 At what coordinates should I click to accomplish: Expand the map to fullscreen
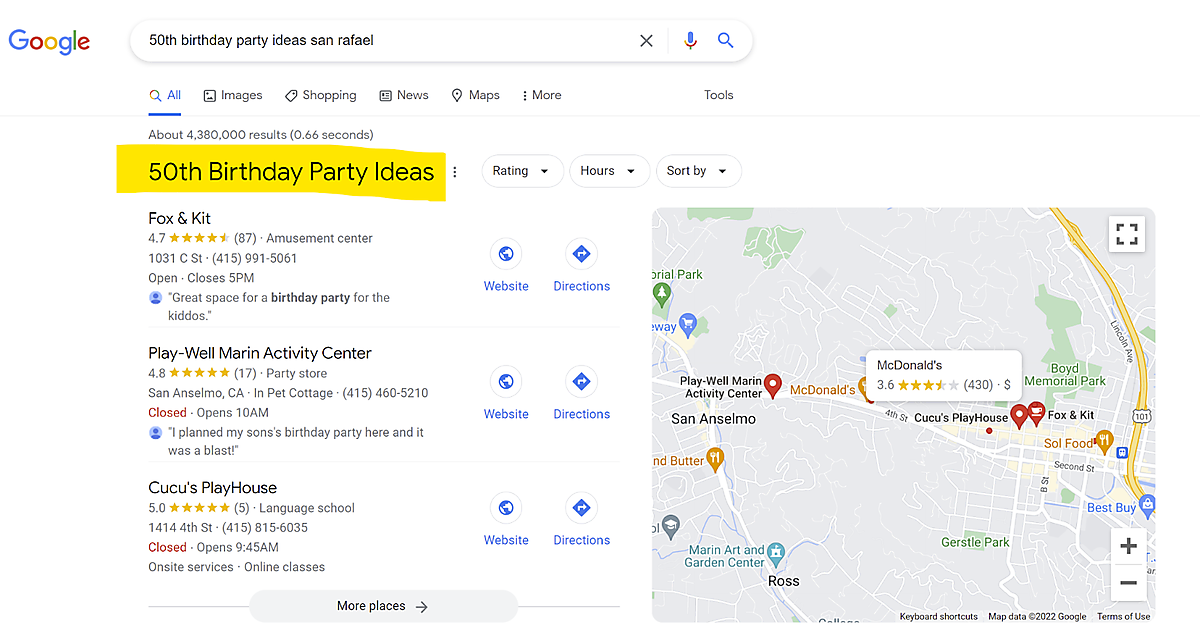pyautogui.click(x=1127, y=234)
